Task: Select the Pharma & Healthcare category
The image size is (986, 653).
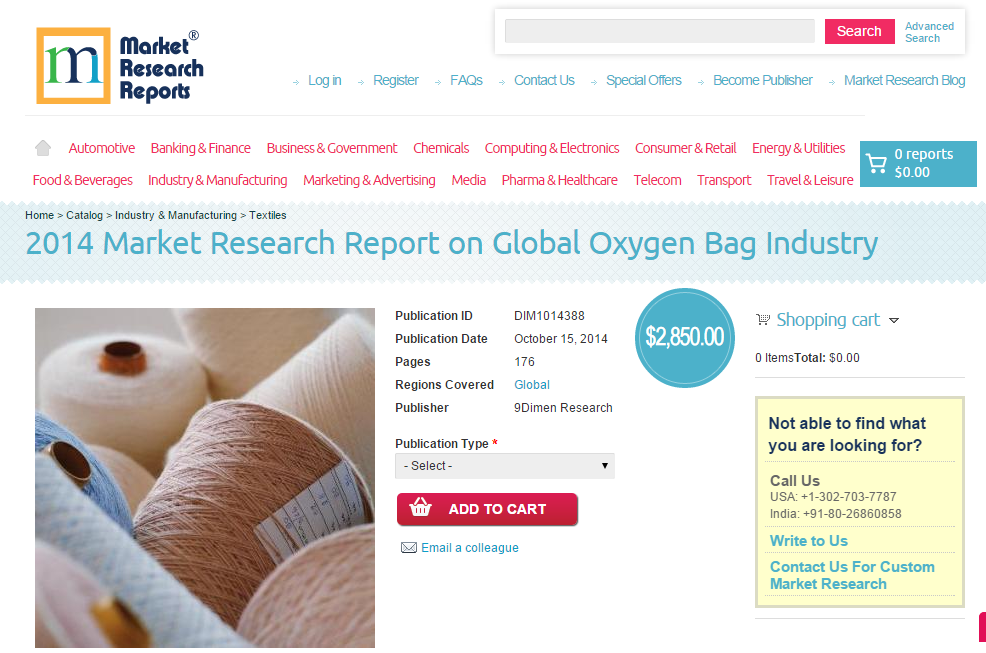Action: point(559,180)
